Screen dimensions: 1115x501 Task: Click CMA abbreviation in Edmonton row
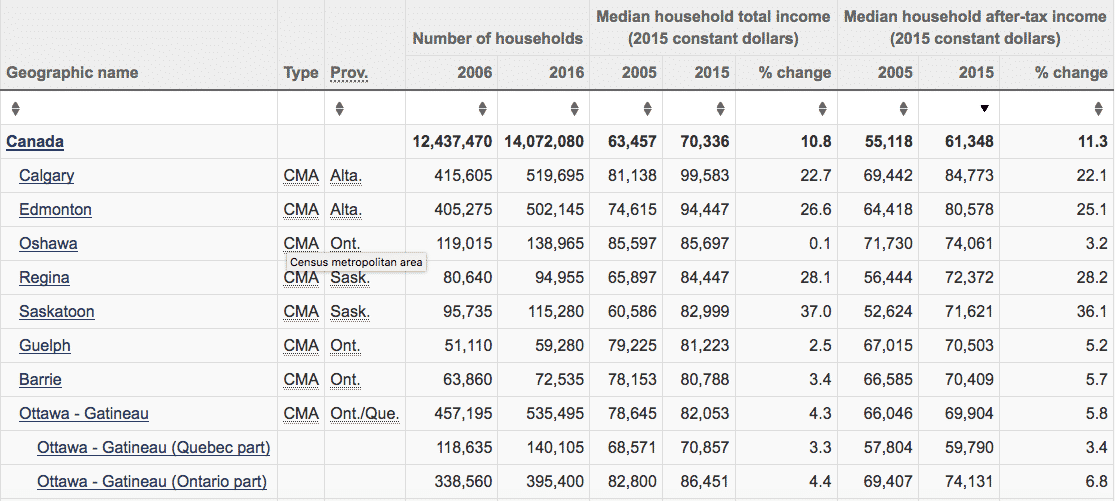302,210
